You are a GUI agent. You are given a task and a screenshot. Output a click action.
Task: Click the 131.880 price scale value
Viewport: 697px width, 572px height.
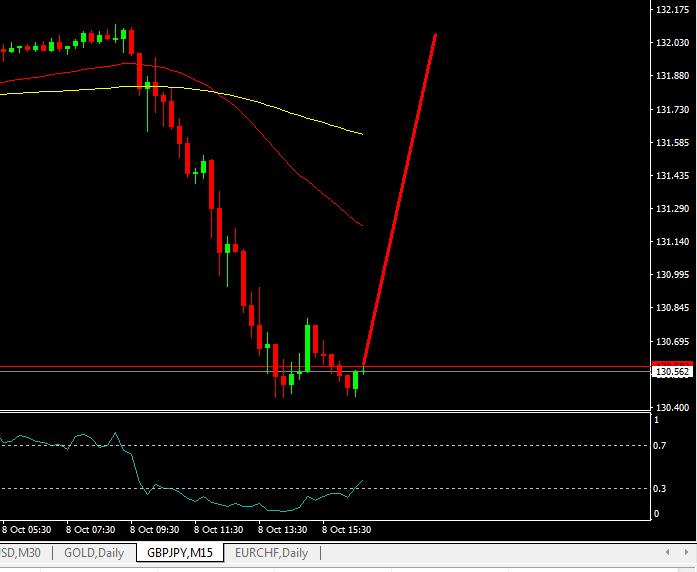click(x=672, y=76)
